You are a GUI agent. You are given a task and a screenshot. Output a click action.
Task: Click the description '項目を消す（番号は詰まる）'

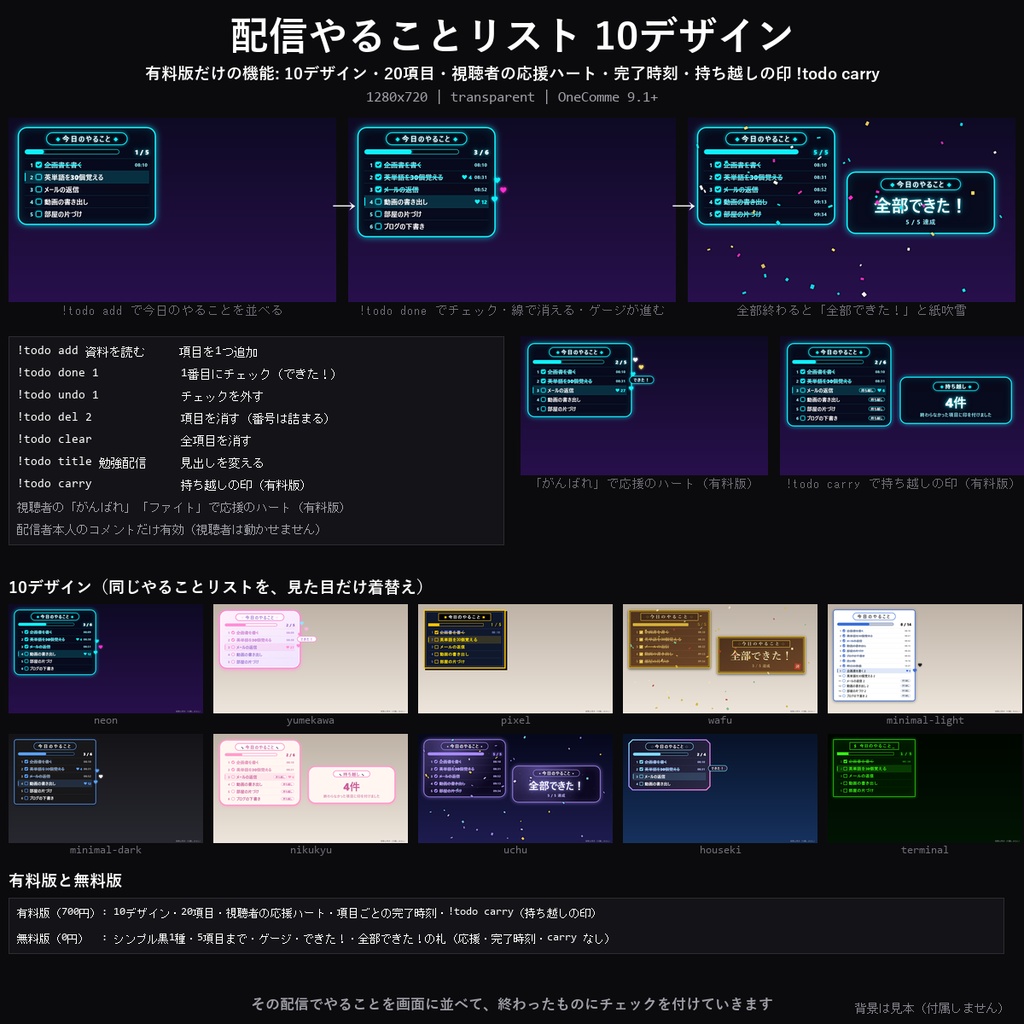point(255,419)
